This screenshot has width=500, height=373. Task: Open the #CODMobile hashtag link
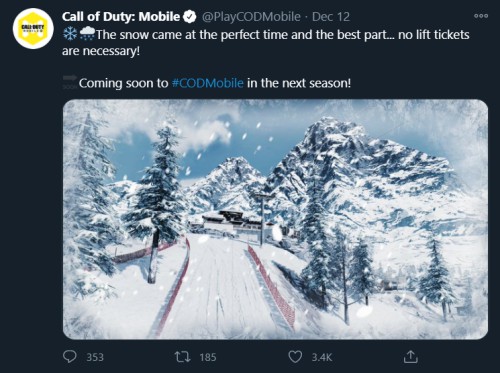[x=208, y=83]
